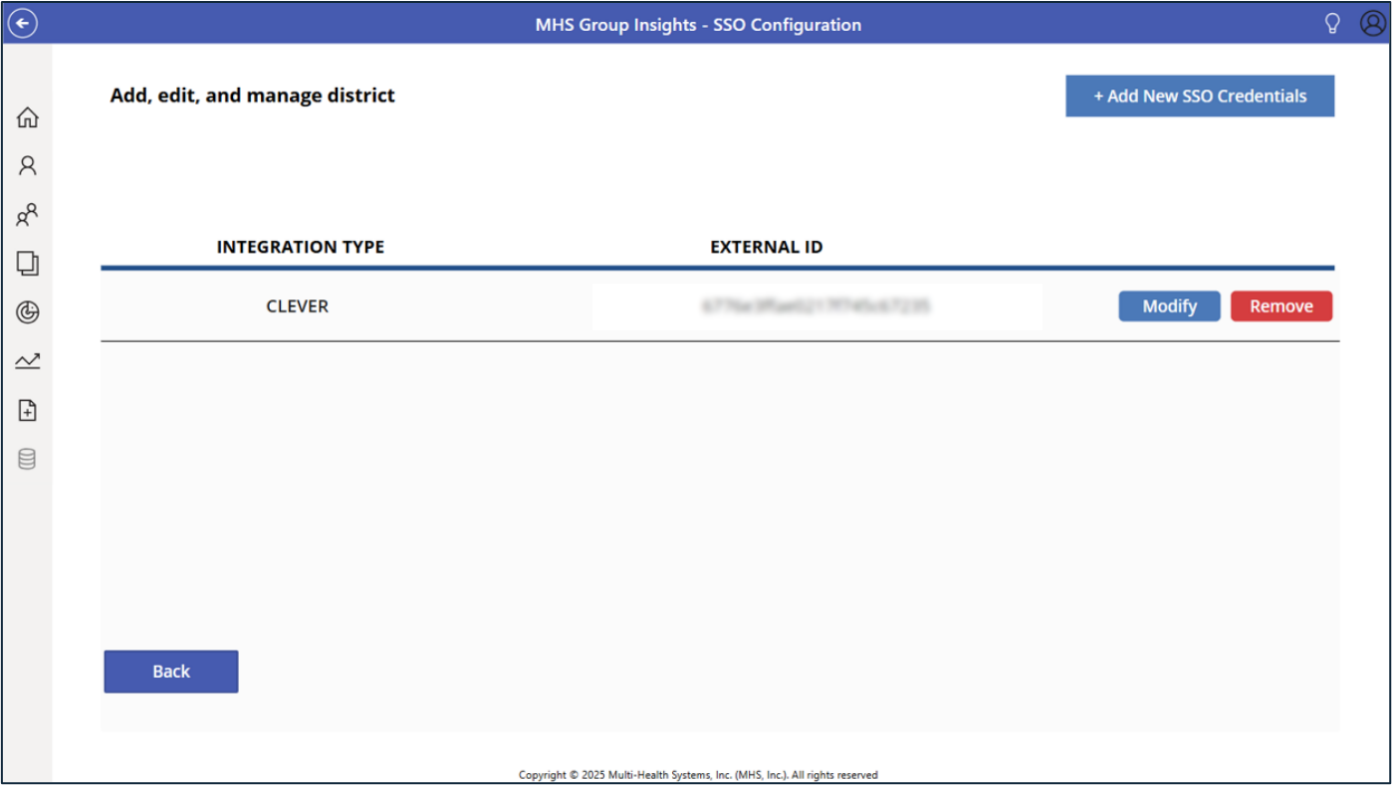1392x785 pixels.
Task: Click the blurred External ID value field
Action: (x=816, y=306)
